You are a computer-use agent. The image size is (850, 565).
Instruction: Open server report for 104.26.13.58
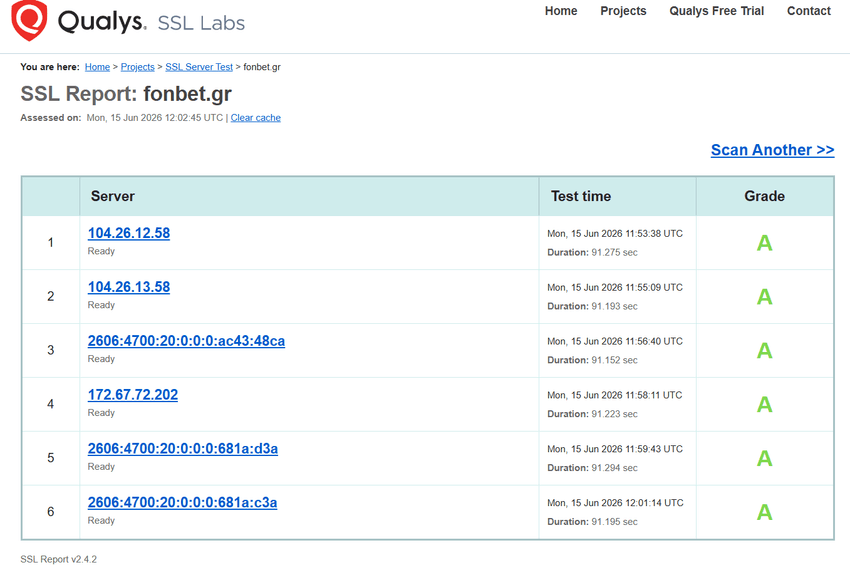coord(129,287)
